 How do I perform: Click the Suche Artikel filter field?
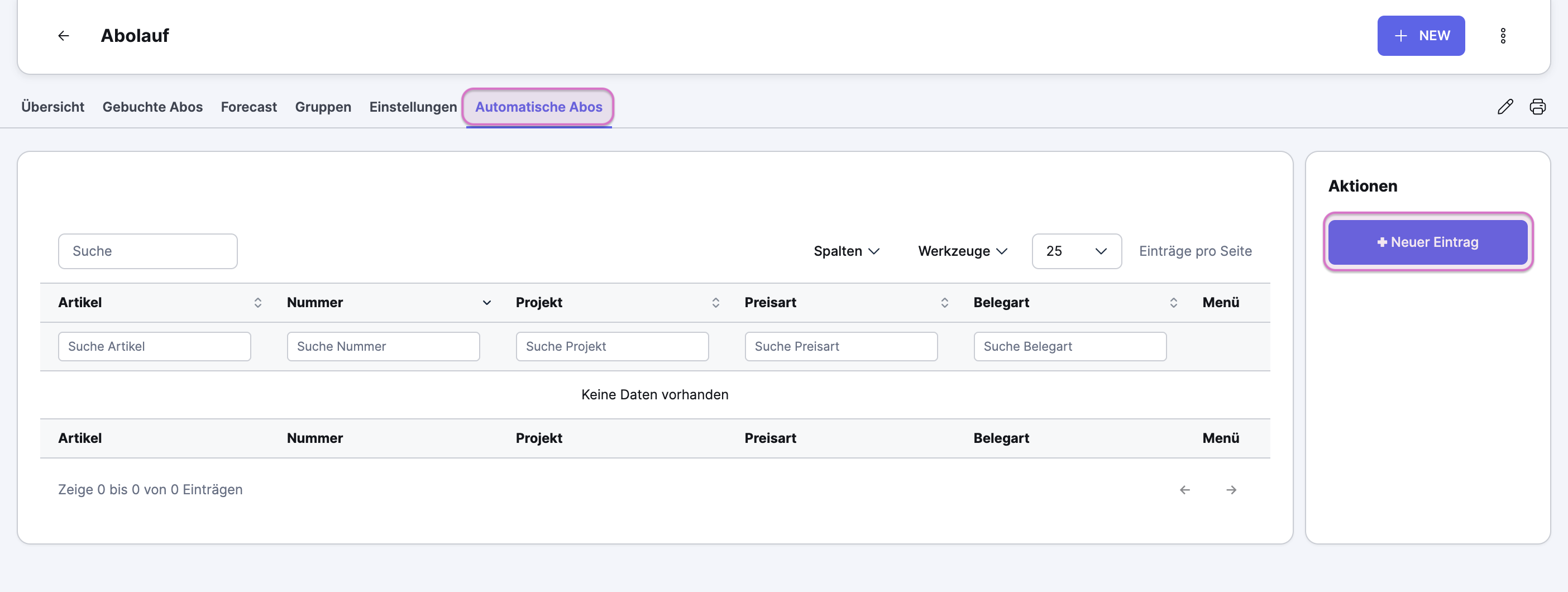(x=155, y=347)
